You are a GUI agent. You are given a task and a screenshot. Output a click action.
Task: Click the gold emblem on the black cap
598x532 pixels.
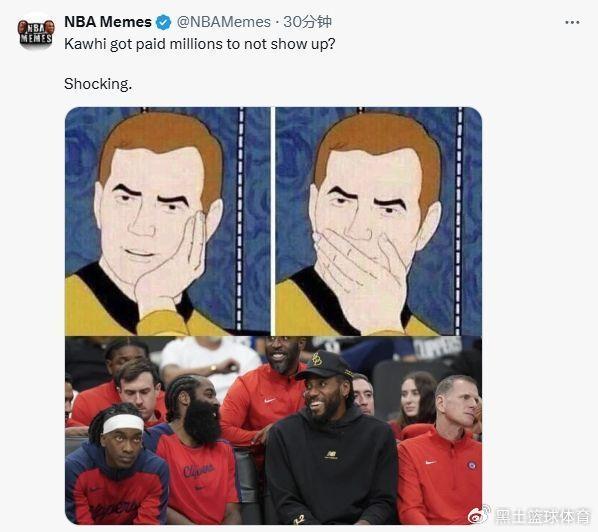pos(317,359)
